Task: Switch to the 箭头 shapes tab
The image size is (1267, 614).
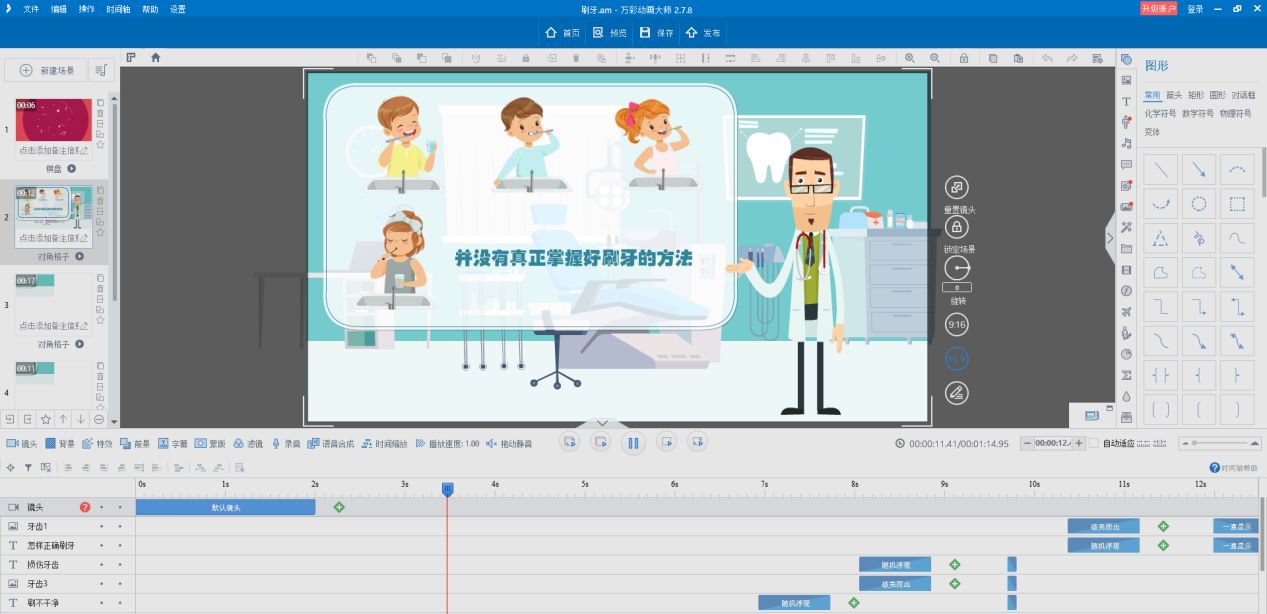Action: coord(1174,96)
